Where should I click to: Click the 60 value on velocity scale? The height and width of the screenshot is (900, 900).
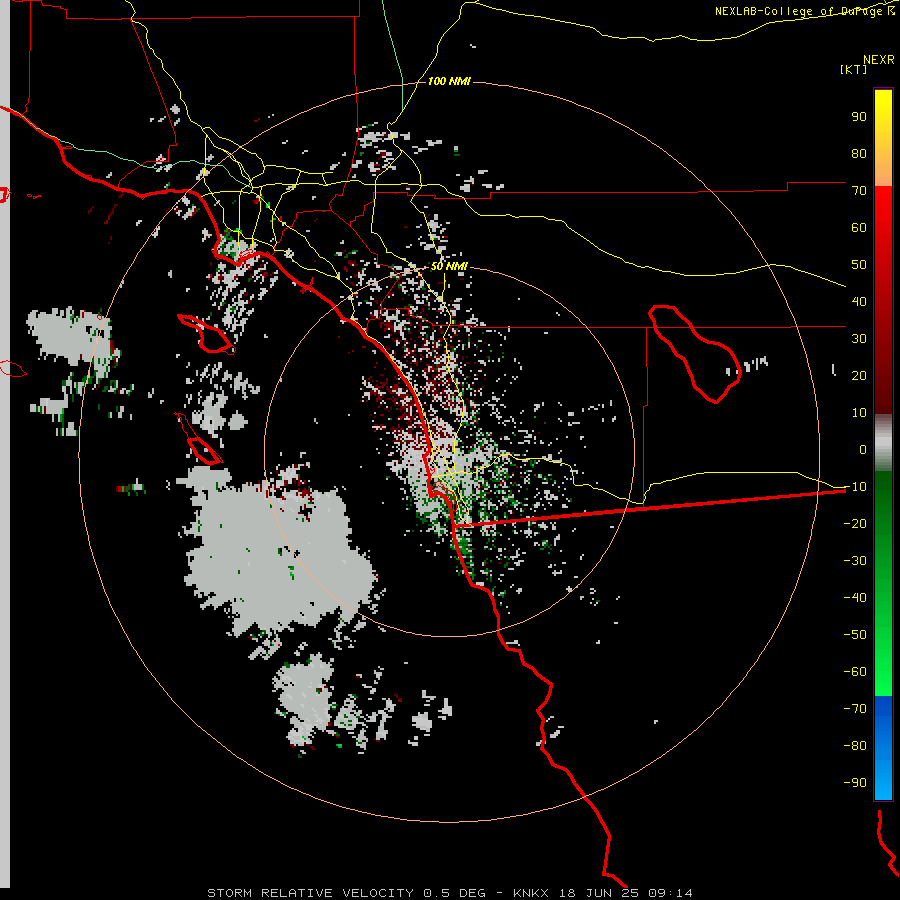tap(859, 227)
